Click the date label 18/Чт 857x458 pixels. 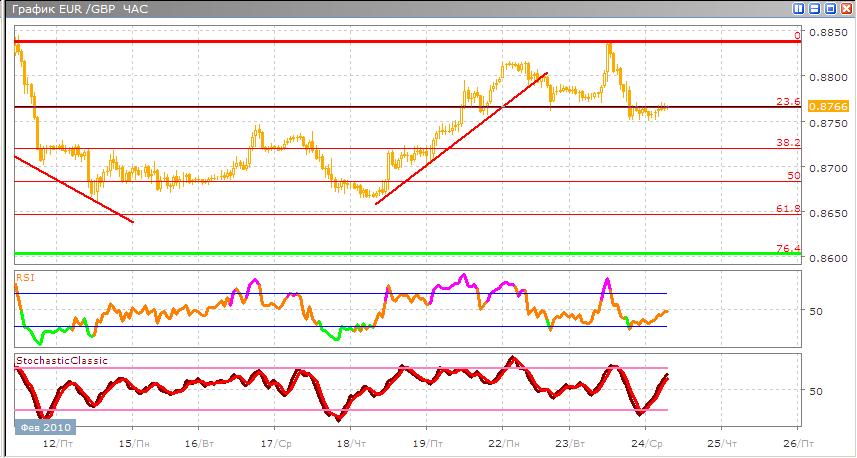350,442
